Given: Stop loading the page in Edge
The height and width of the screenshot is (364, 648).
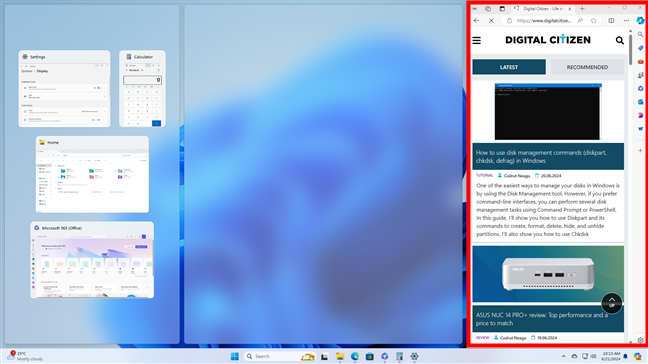Looking at the screenshot, I should (x=491, y=21).
